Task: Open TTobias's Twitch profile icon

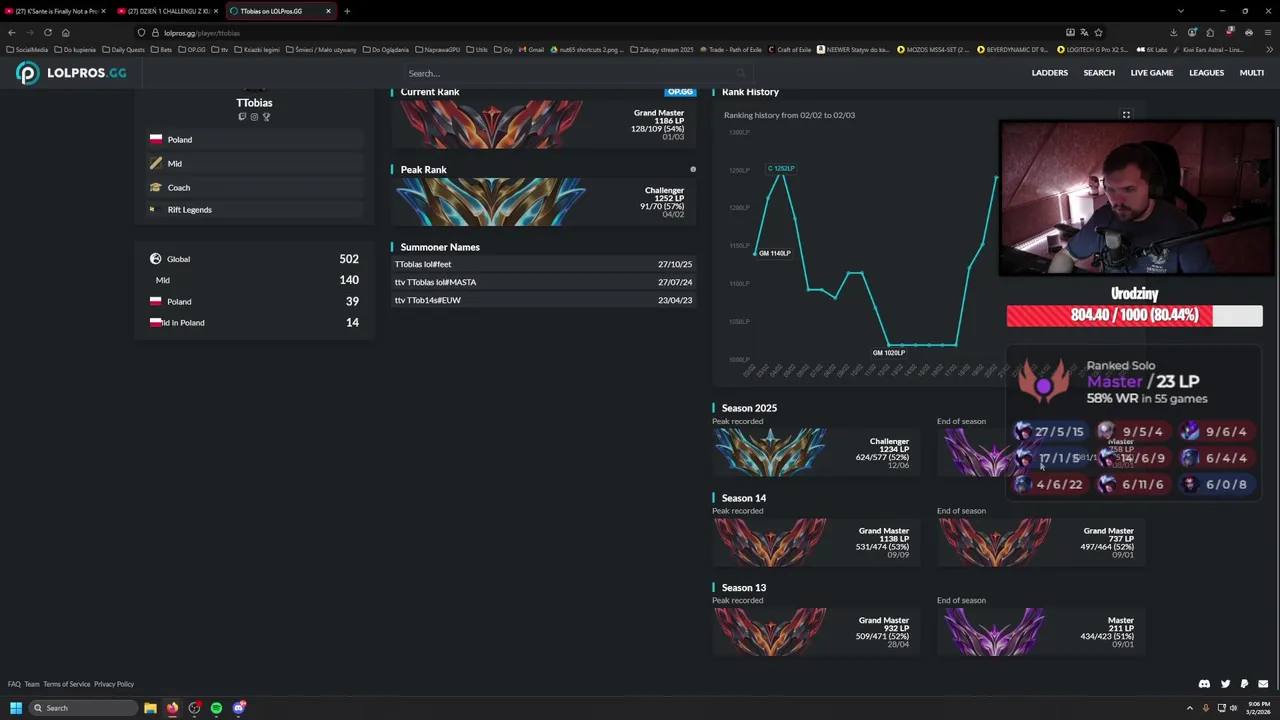Action: 242,117
